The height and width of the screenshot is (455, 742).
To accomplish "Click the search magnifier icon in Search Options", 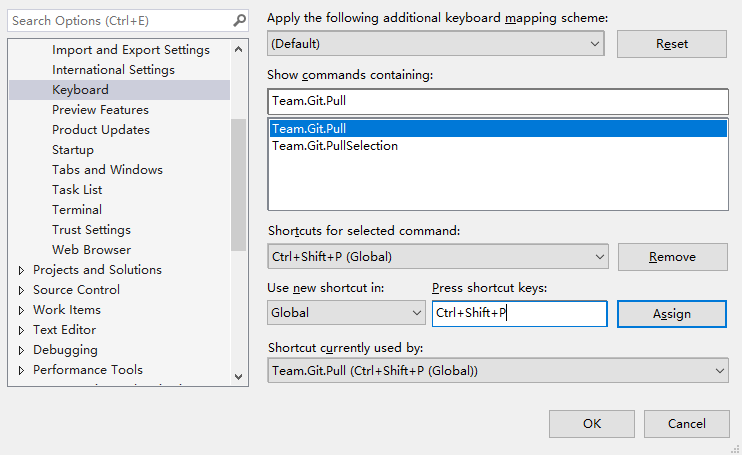I will pyautogui.click(x=239, y=20).
